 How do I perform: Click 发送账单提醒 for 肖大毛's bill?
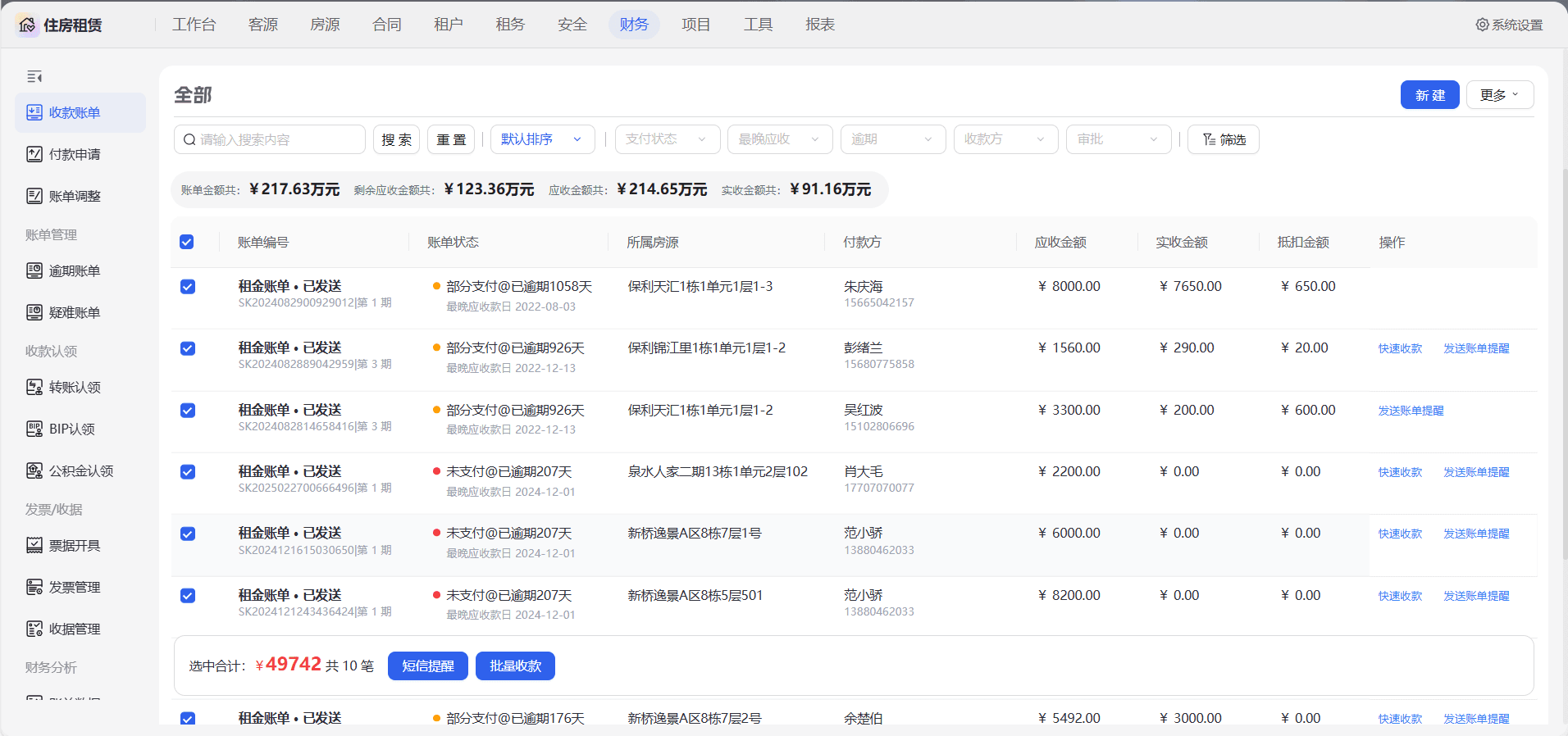click(1476, 472)
